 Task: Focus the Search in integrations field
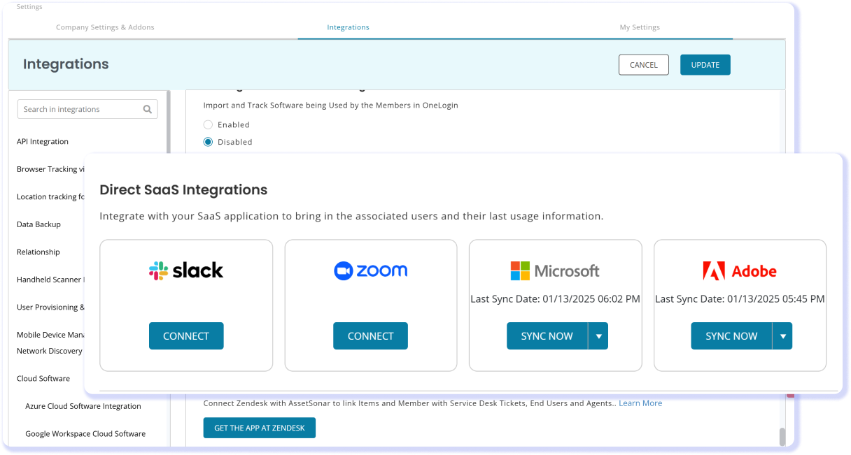point(87,109)
